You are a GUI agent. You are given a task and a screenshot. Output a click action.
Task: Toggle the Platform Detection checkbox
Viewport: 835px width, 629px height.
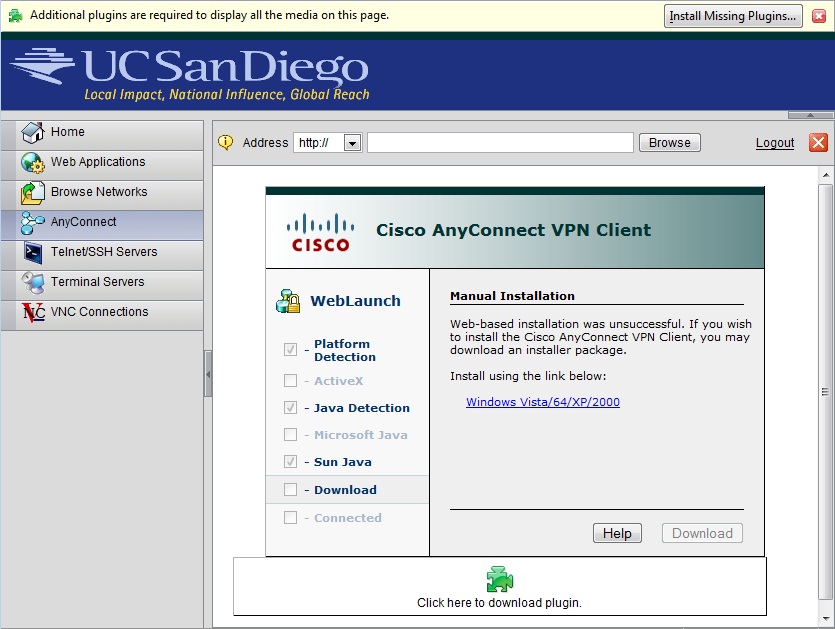coord(290,349)
